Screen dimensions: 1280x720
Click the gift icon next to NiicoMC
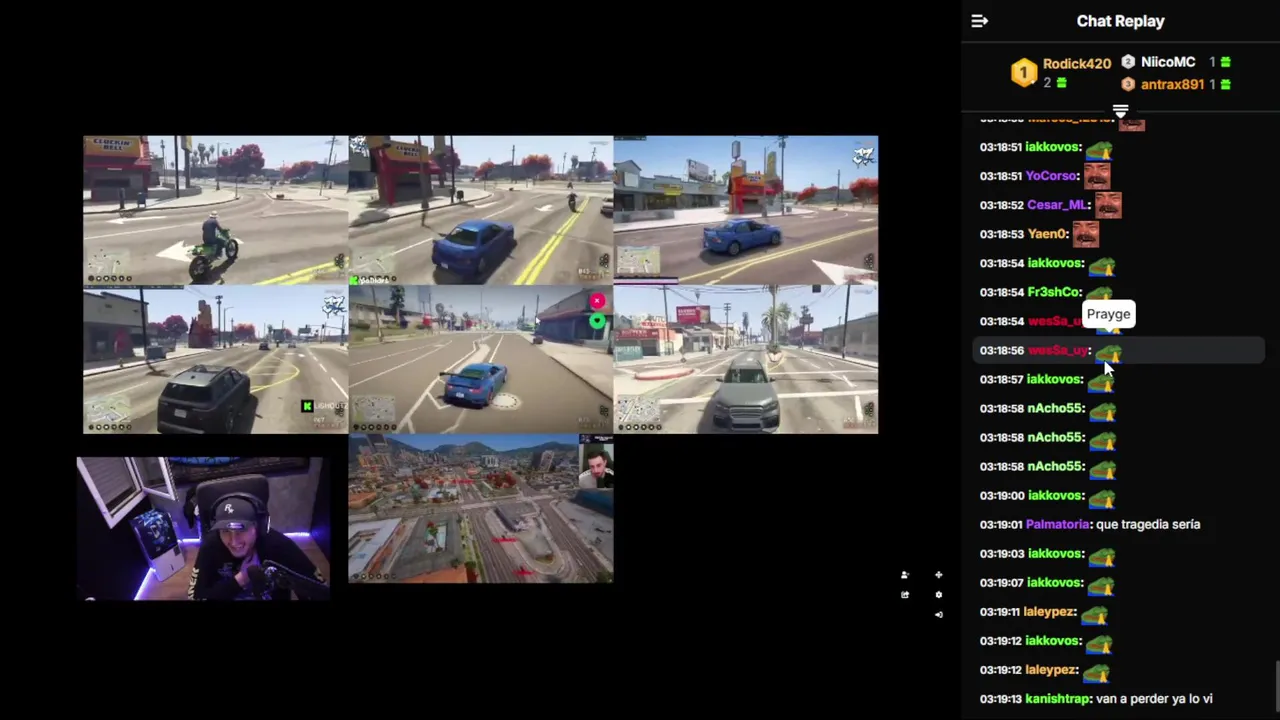coord(1225,62)
